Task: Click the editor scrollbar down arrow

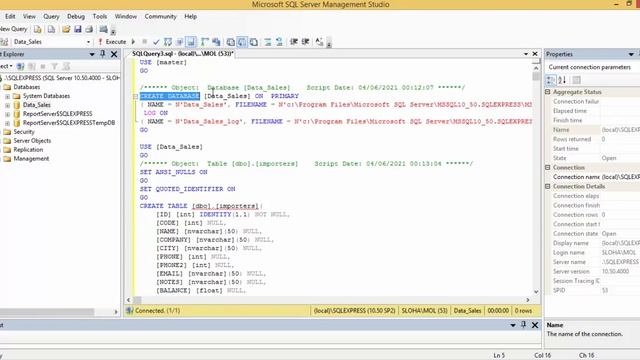Action: [536, 291]
